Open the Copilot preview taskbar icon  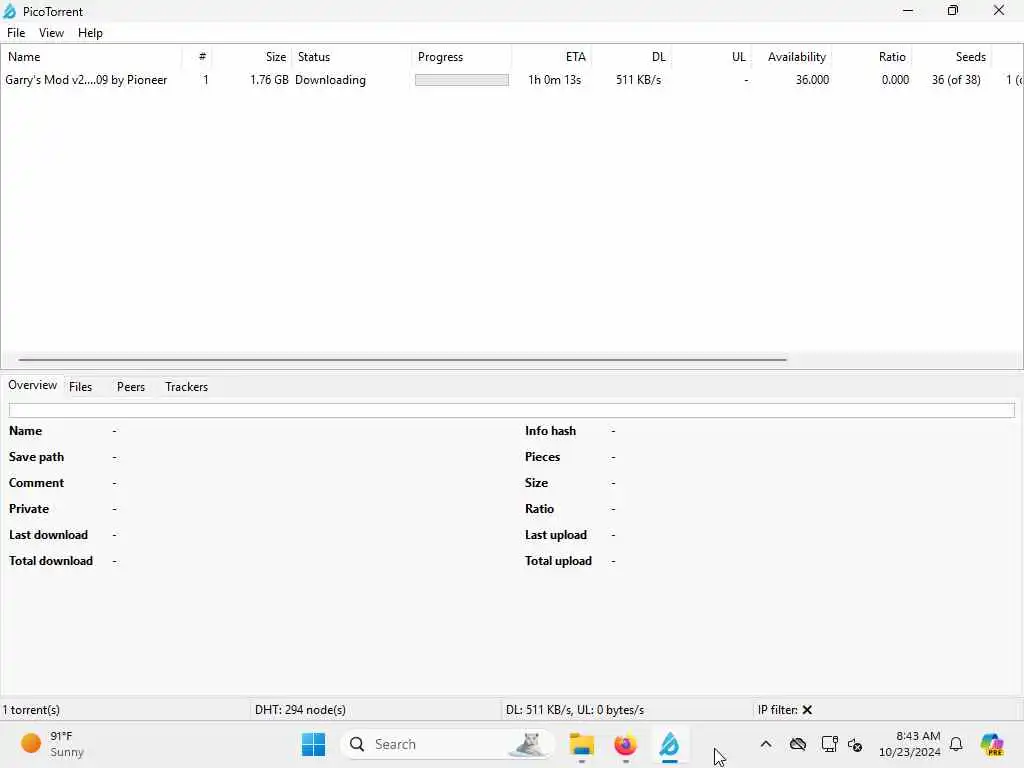coord(992,744)
